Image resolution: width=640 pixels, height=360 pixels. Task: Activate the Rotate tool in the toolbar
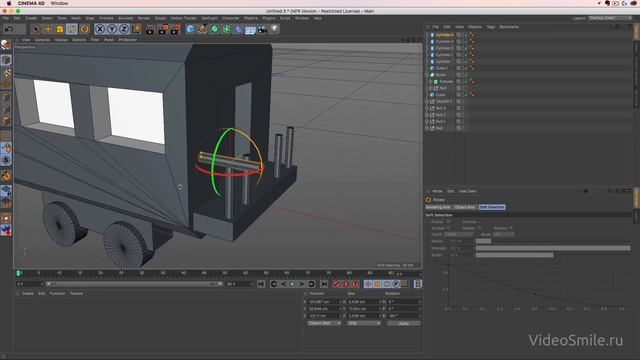pyautogui.click(x=72, y=29)
